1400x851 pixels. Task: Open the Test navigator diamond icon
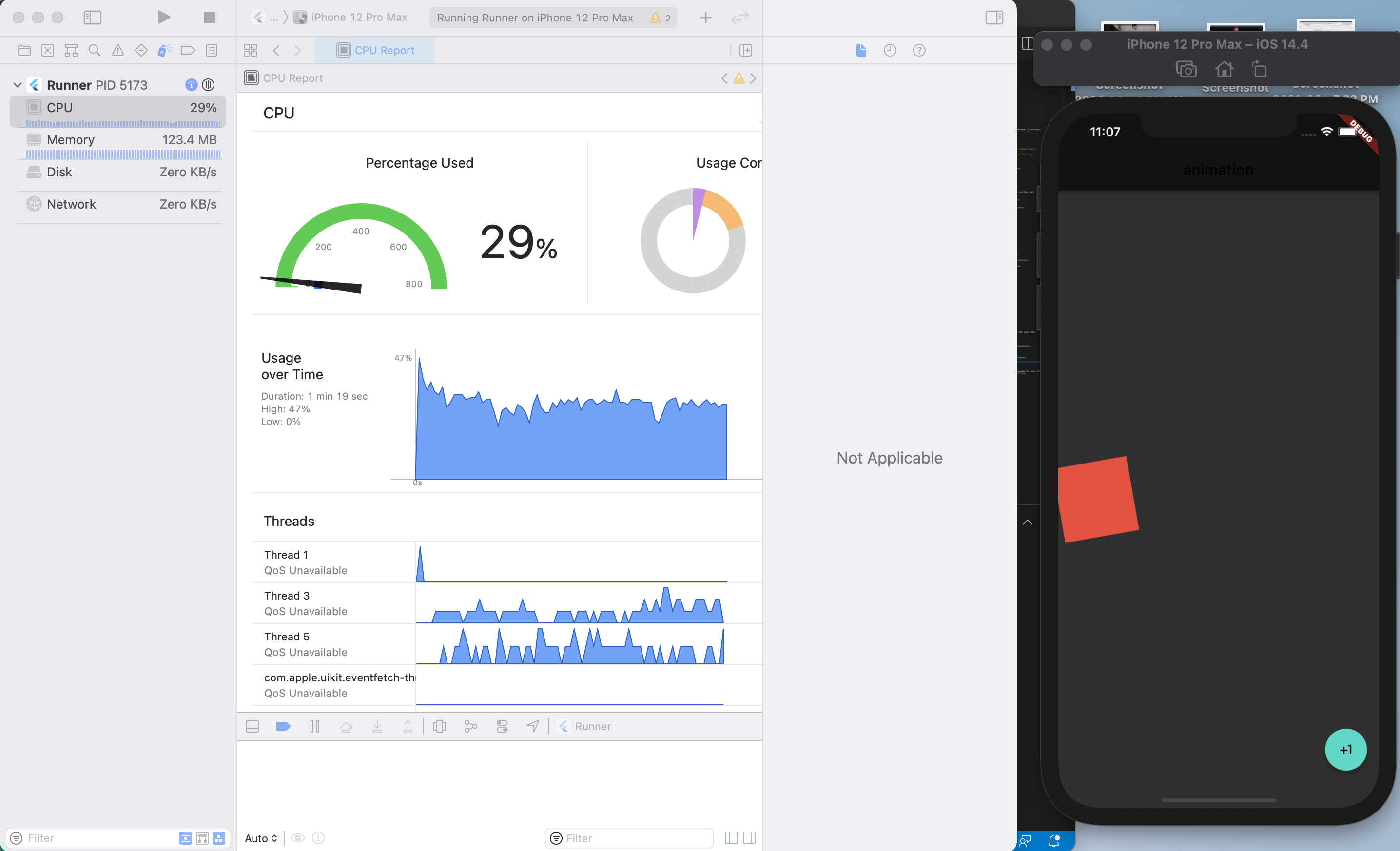tap(141, 50)
